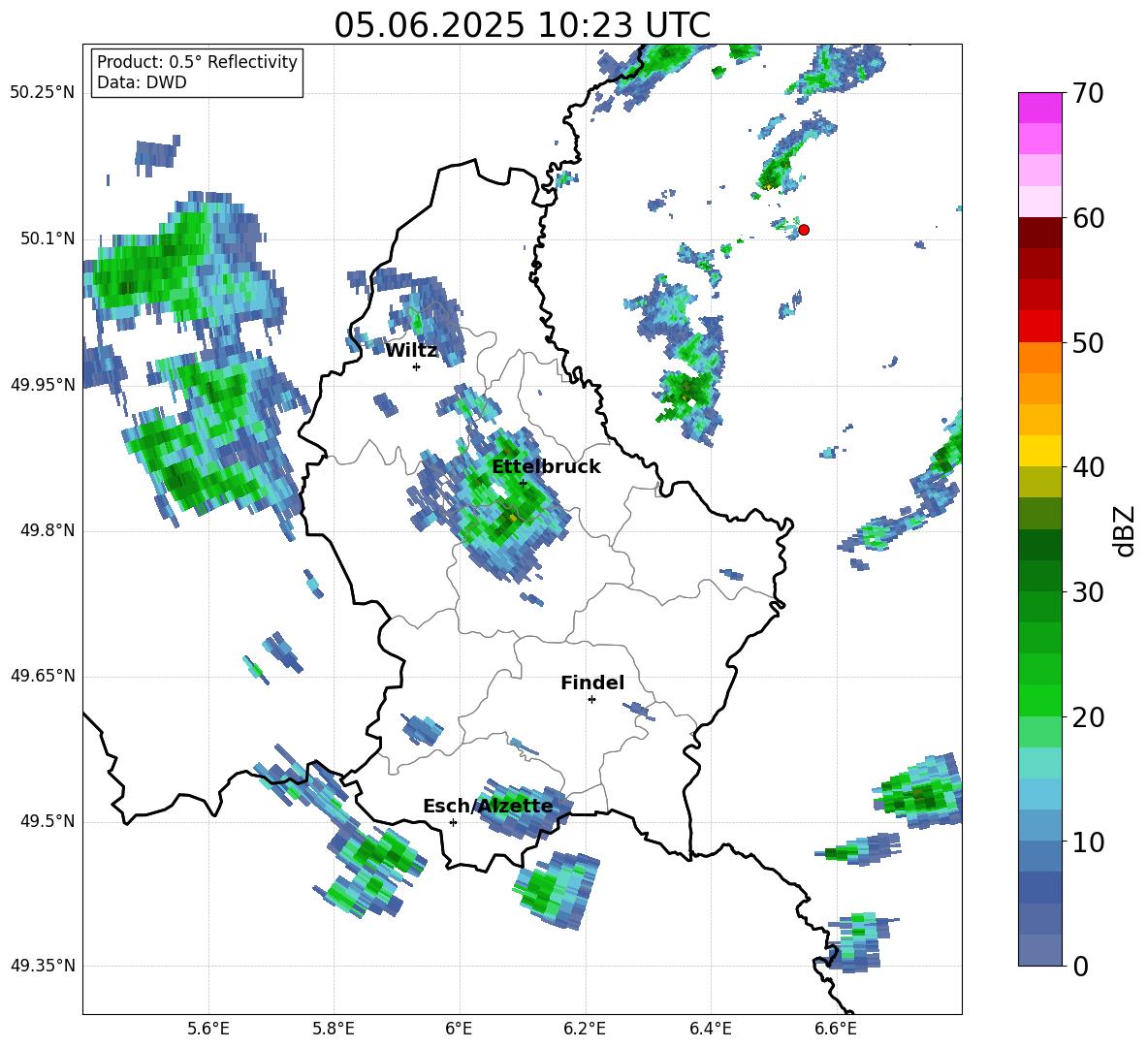Click the 49.5°N latitude label

coord(48,821)
